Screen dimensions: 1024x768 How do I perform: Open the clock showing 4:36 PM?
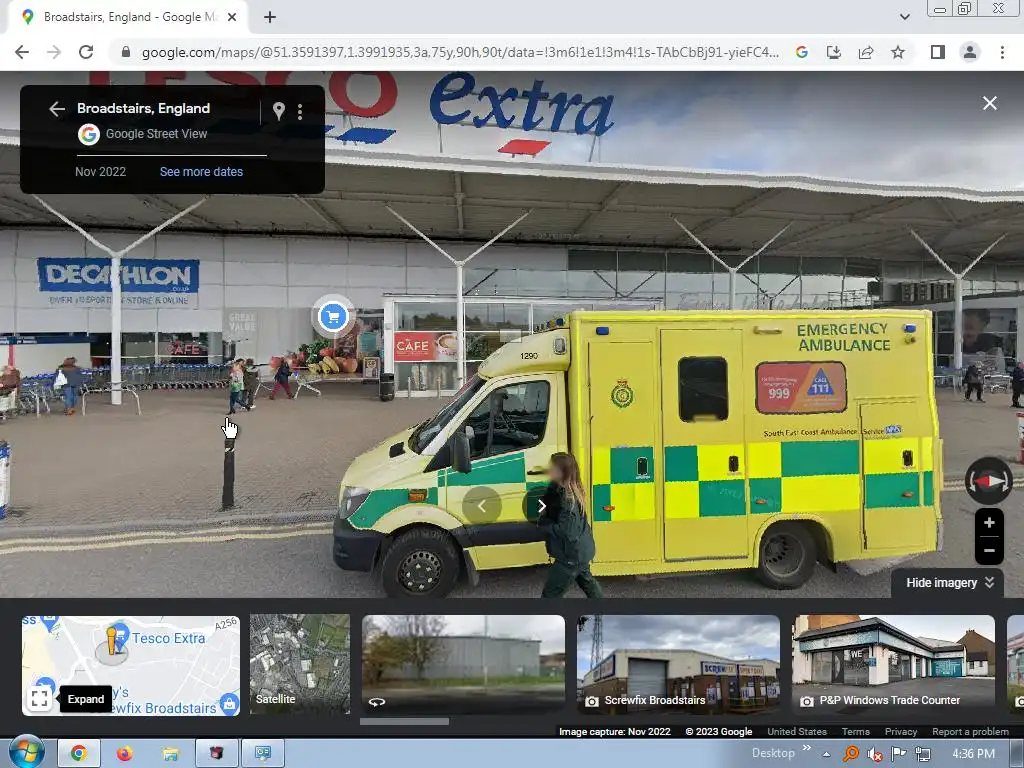(973, 754)
